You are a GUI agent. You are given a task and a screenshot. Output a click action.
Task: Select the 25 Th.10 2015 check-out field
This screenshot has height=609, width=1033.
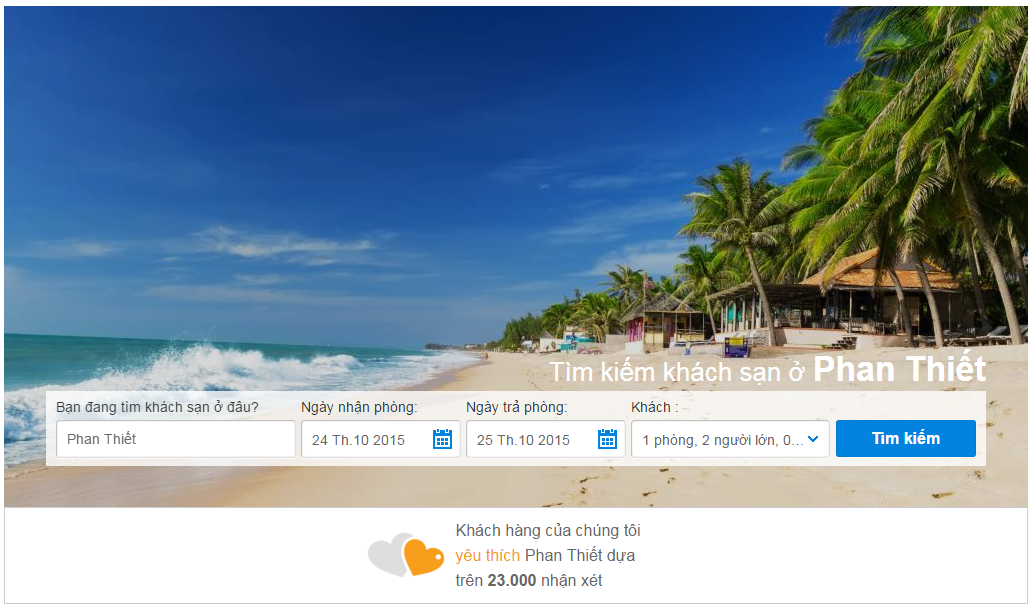[545, 439]
